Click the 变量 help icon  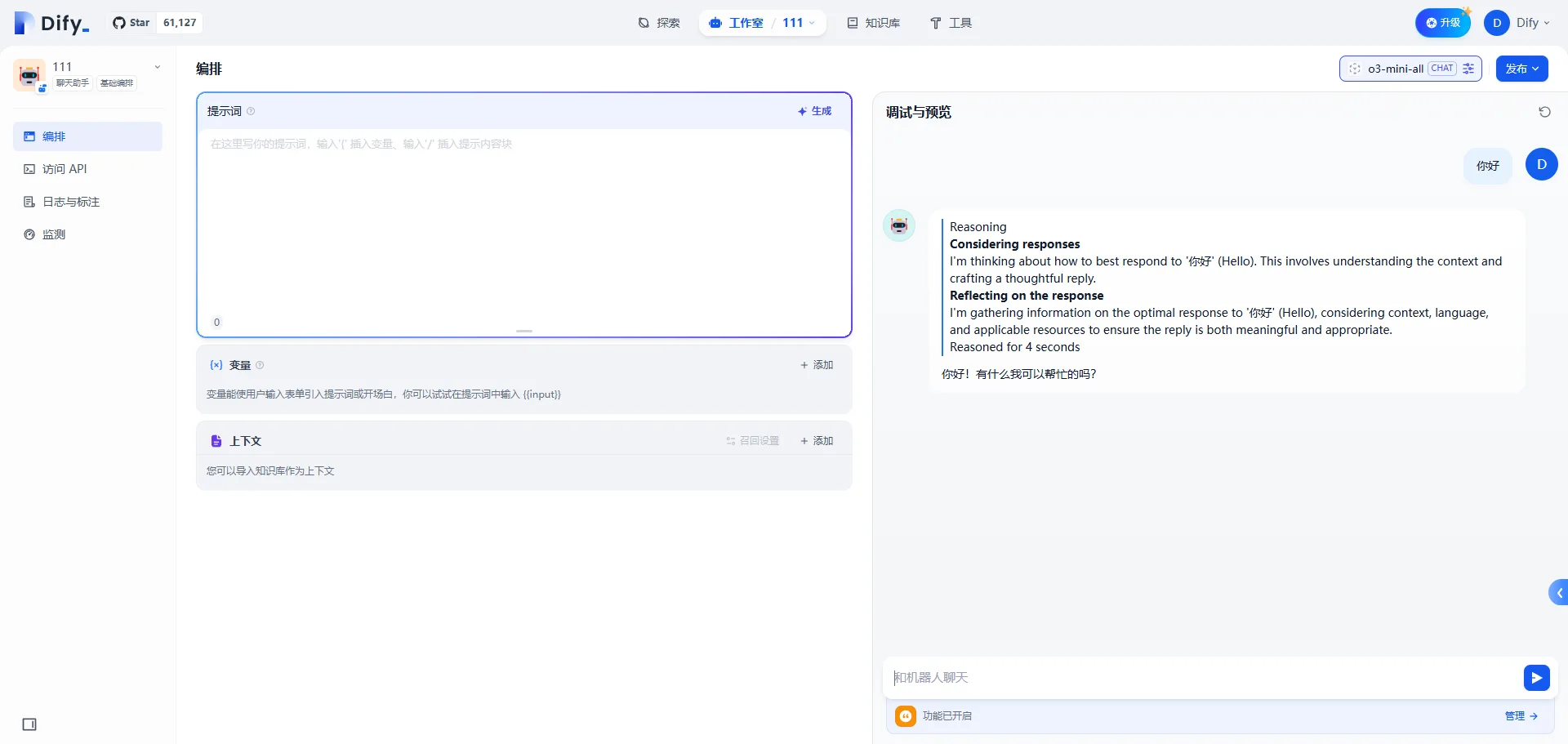260,365
